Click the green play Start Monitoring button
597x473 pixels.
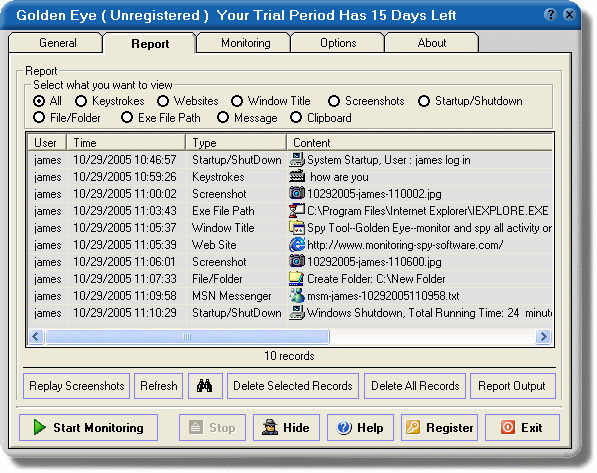(88, 428)
